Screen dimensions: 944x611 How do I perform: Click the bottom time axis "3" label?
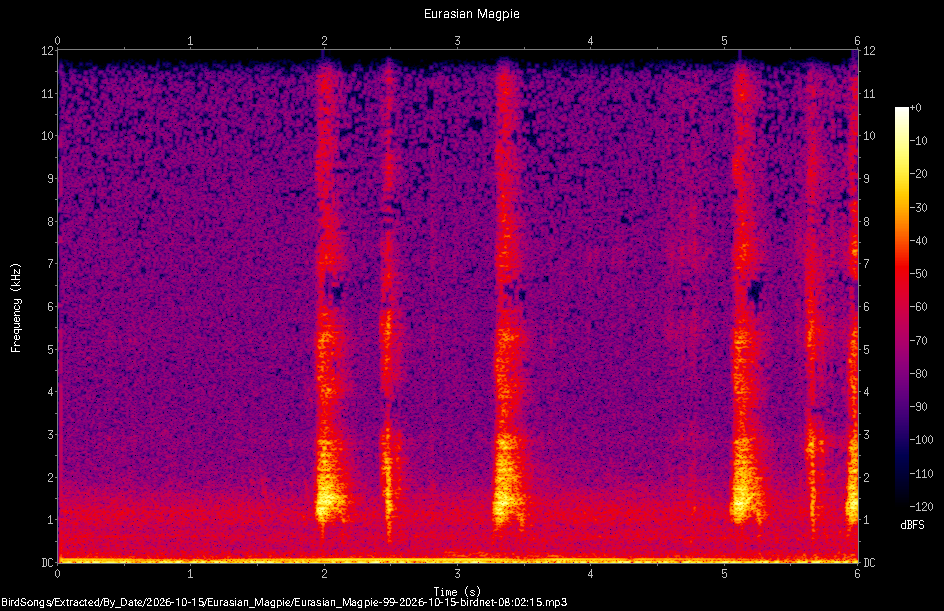click(458, 574)
